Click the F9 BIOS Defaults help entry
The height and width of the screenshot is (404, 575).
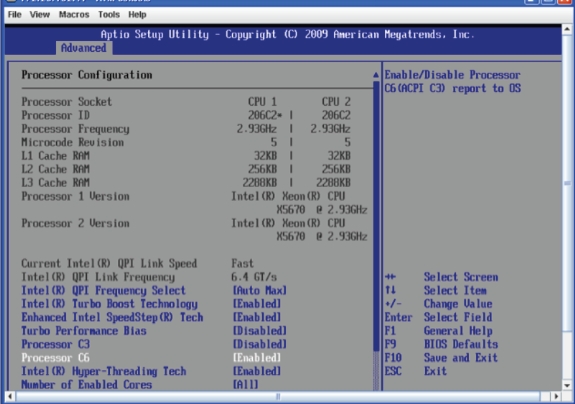(442, 344)
